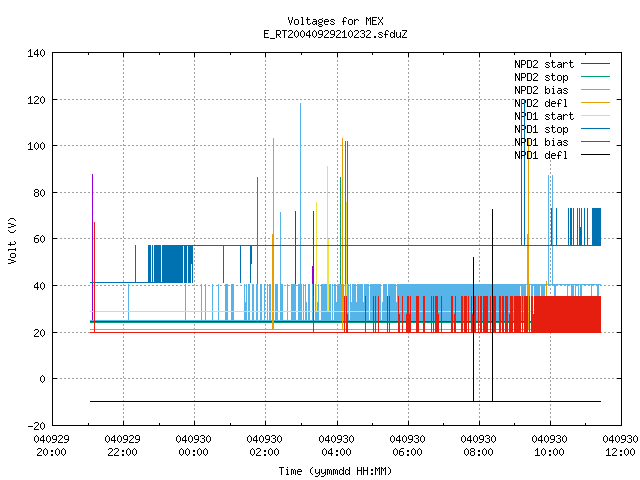
Task: Click the "Time (yymmdd HH:MM)" x-axis label
Action: click(335, 471)
